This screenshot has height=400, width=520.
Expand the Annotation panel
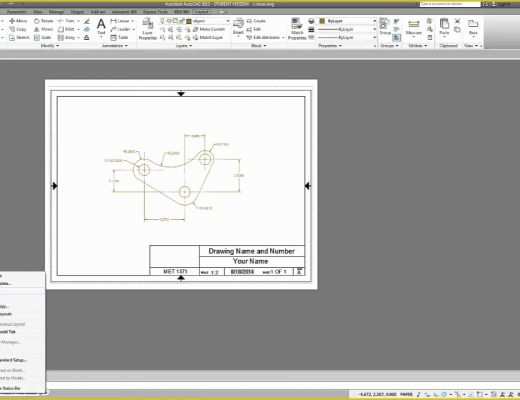(115, 46)
